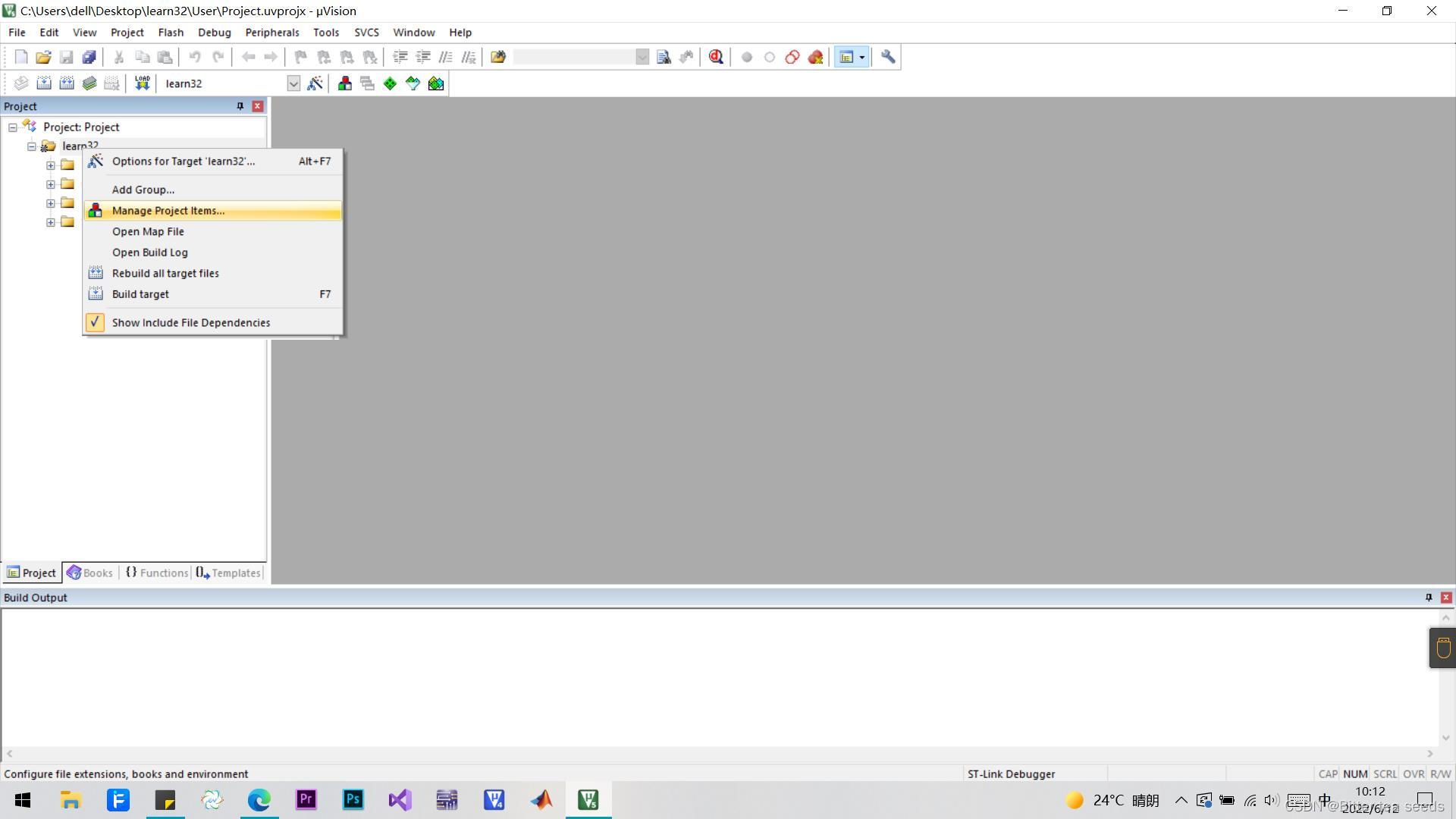
Task: Click Add Group in context menu
Action: [x=143, y=190]
